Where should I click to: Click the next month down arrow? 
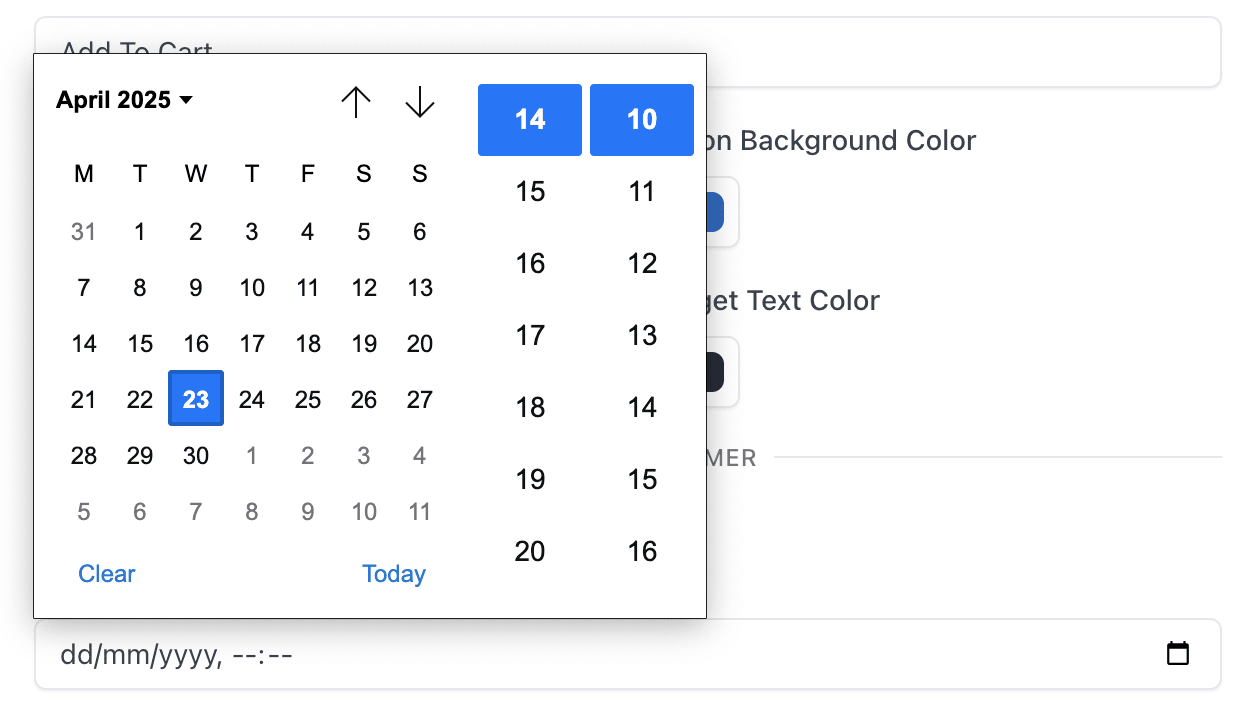[420, 102]
